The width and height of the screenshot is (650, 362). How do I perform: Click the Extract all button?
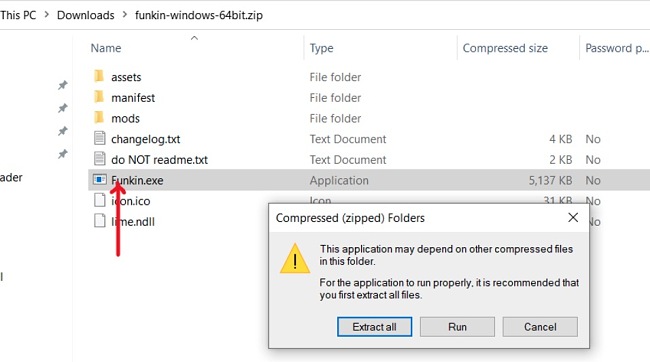374,327
